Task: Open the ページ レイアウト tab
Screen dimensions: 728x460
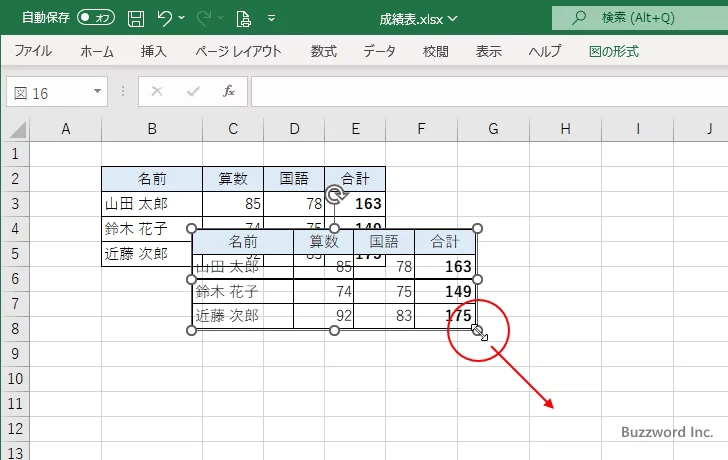Action: coord(238,51)
